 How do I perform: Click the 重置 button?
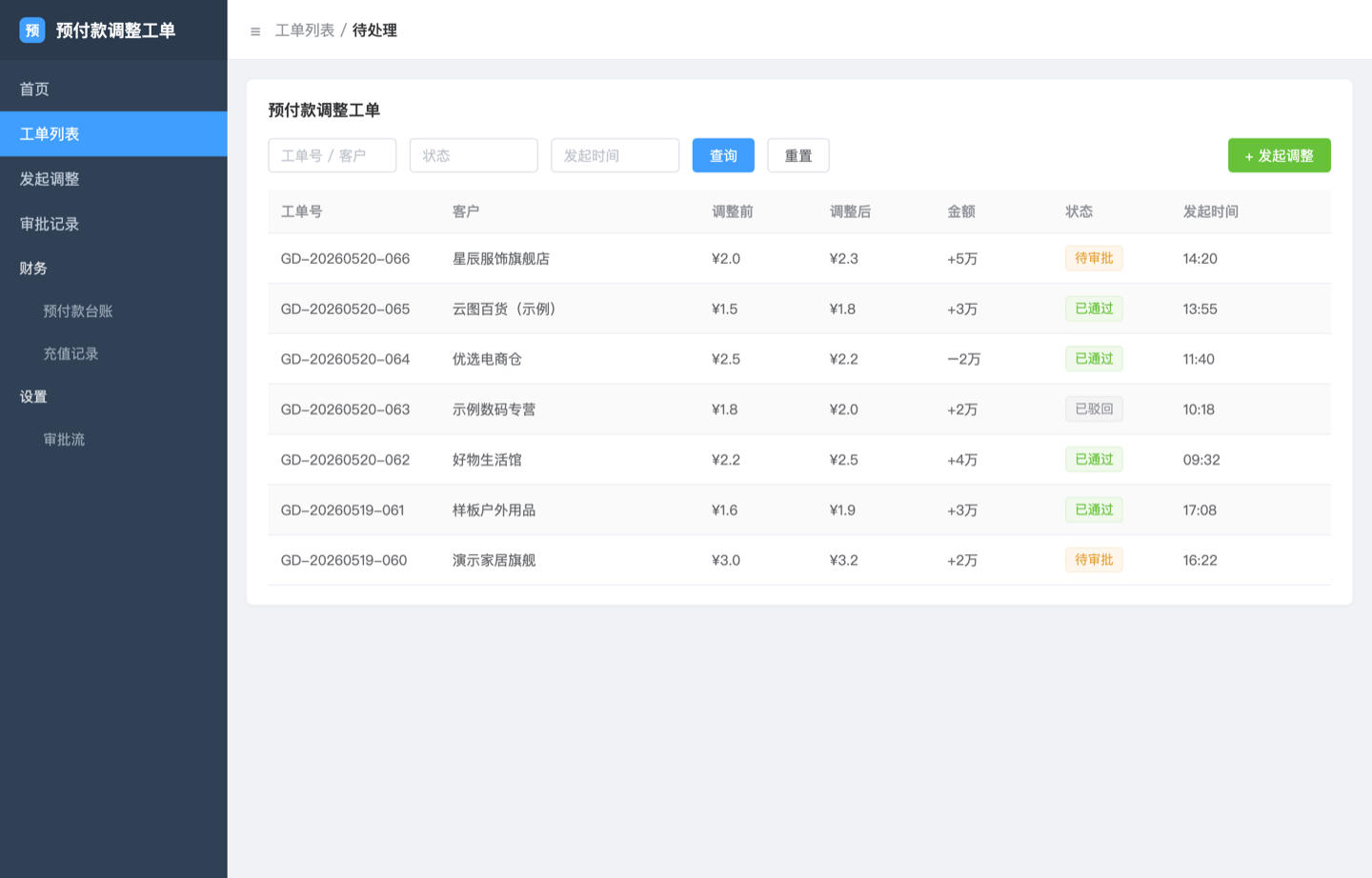(x=798, y=155)
